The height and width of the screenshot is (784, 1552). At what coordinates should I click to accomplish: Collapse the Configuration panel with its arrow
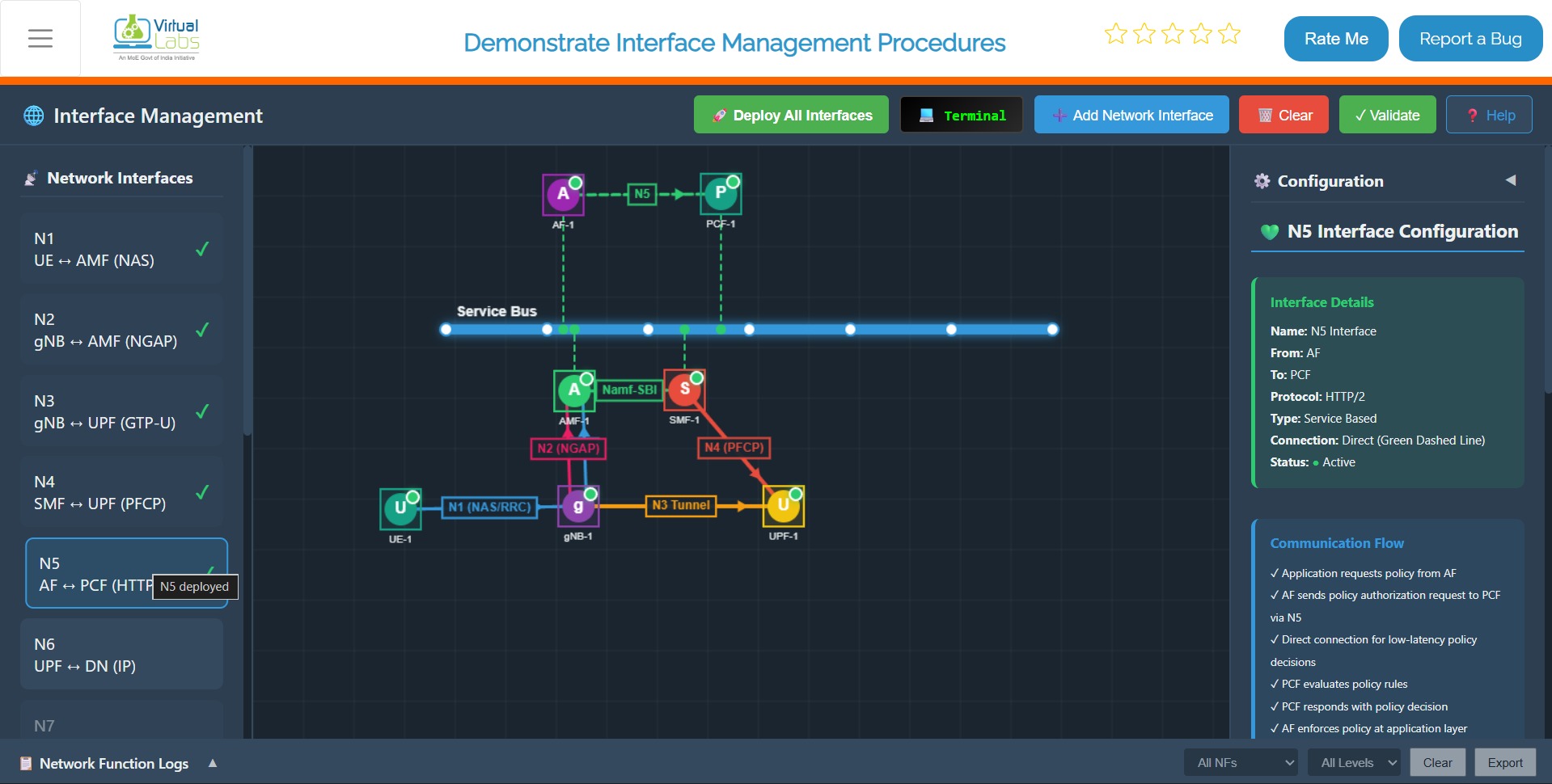(x=1510, y=180)
